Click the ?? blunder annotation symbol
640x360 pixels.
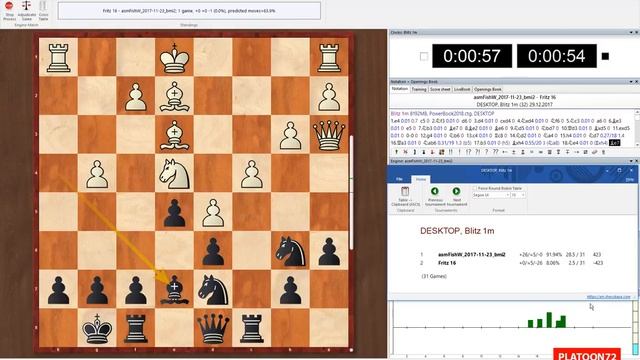pyautogui.click(x=496, y=152)
